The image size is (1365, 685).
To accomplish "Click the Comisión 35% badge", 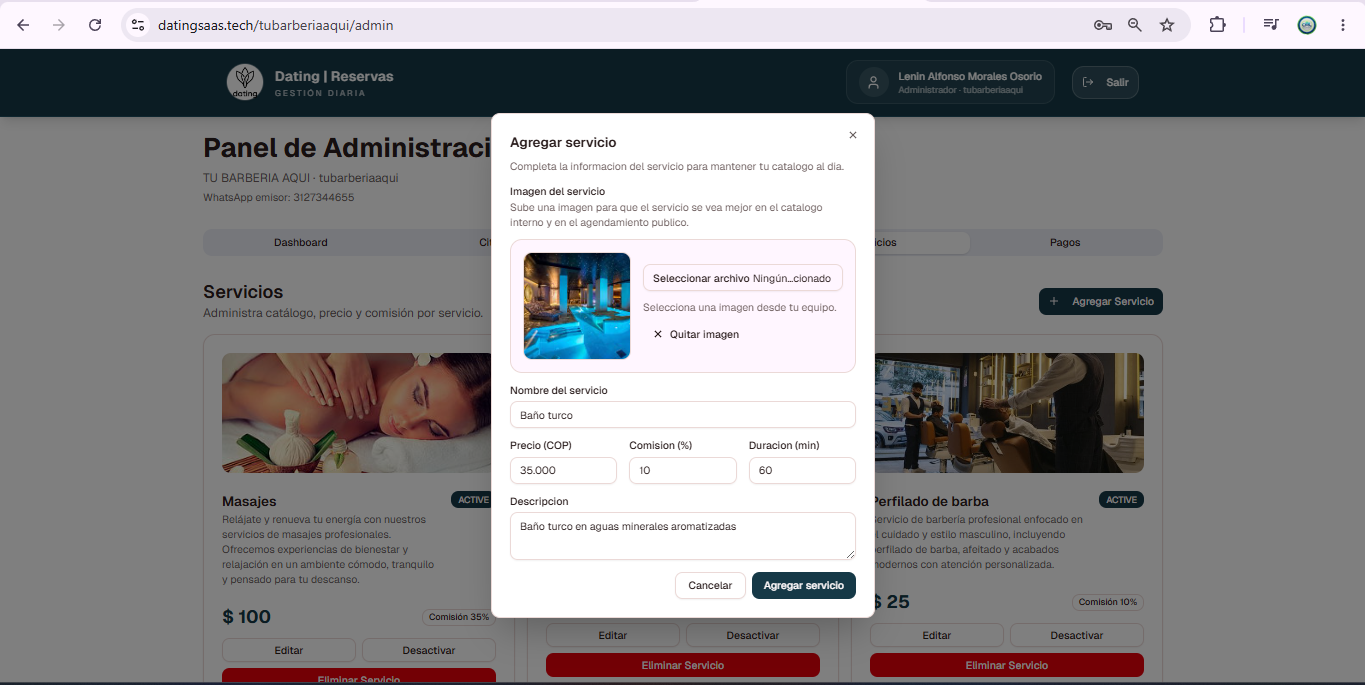I will (459, 617).
